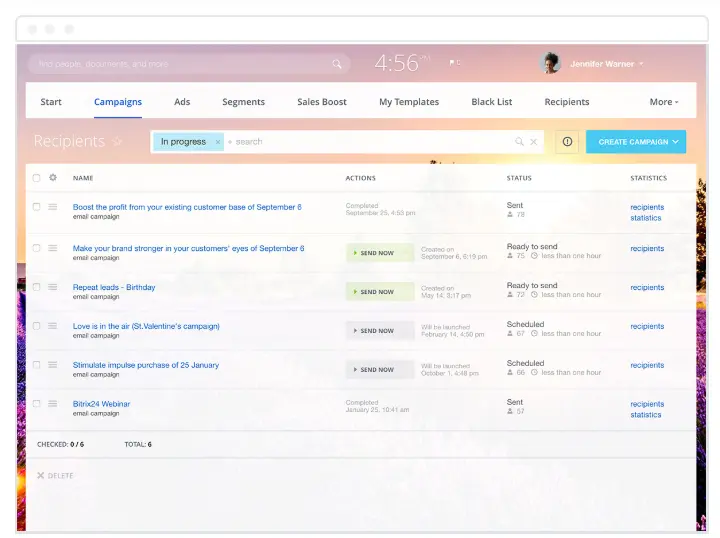Open the Bitrix24 Webinar campaign link
720x538 pixels.
click(101, 404)
